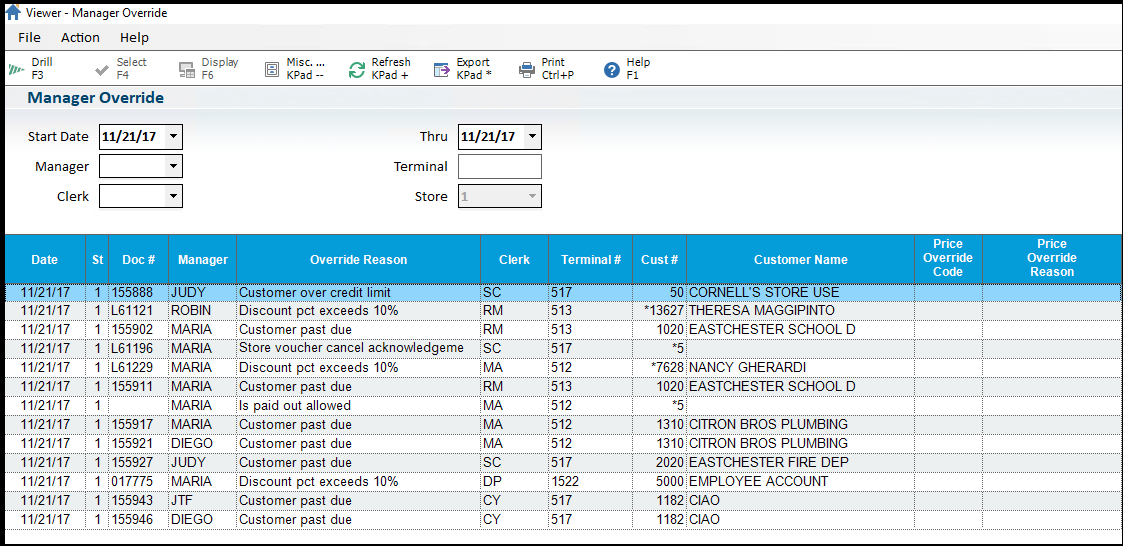
Task: Open the Clerk dropdown list
Action: tap(174, 197)
